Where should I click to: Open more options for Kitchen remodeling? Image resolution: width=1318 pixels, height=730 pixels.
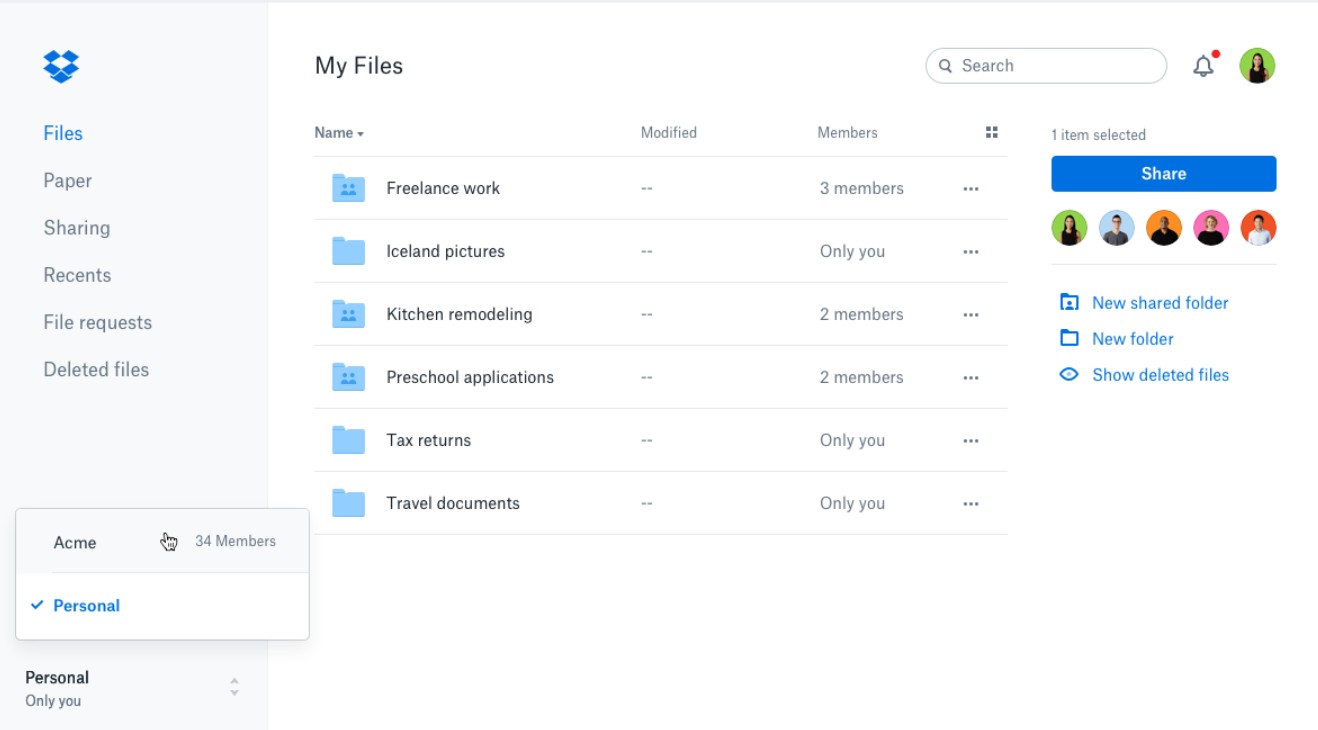click(x=970, y=314)
